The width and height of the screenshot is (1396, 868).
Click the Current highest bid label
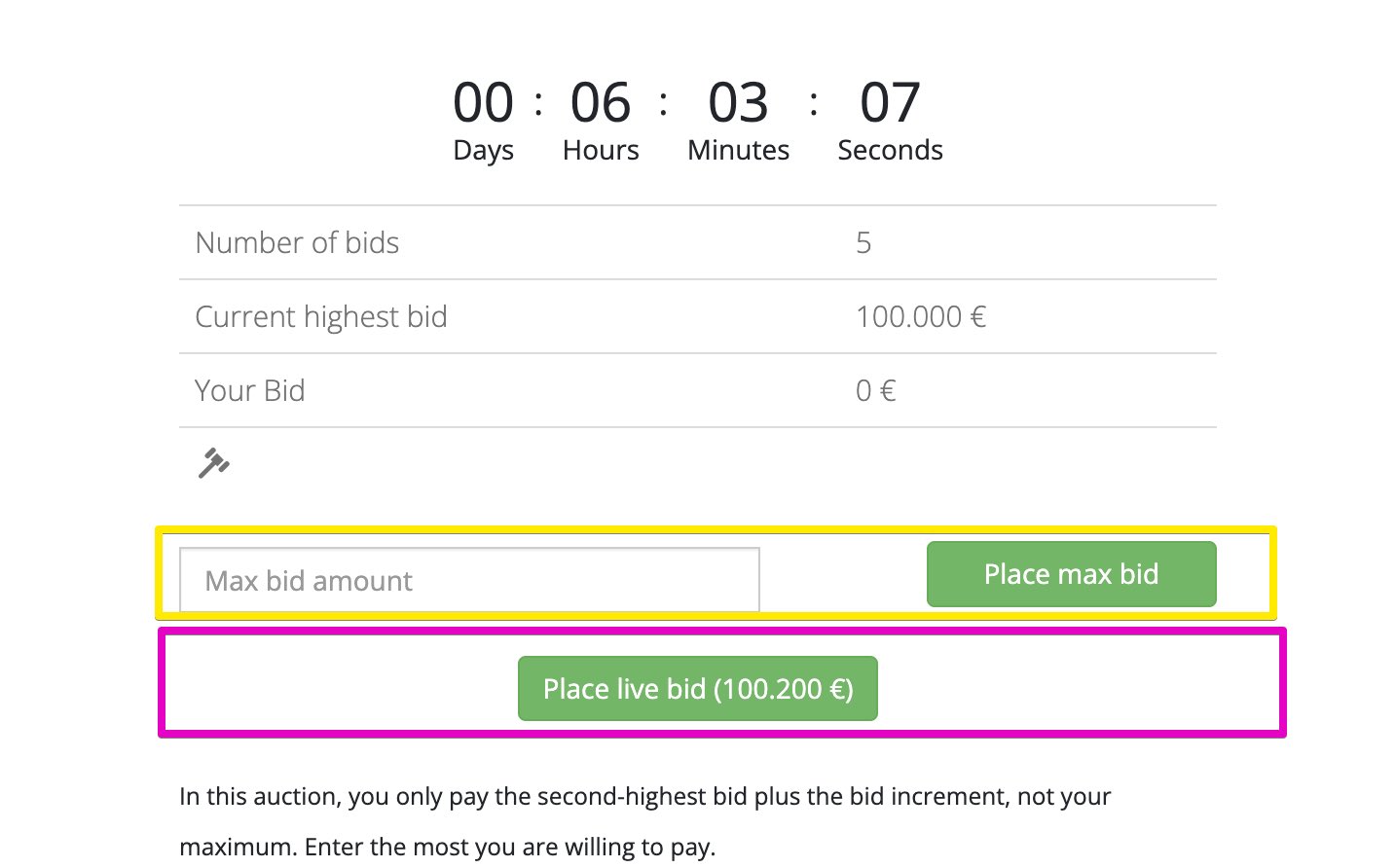coord(321,317)
